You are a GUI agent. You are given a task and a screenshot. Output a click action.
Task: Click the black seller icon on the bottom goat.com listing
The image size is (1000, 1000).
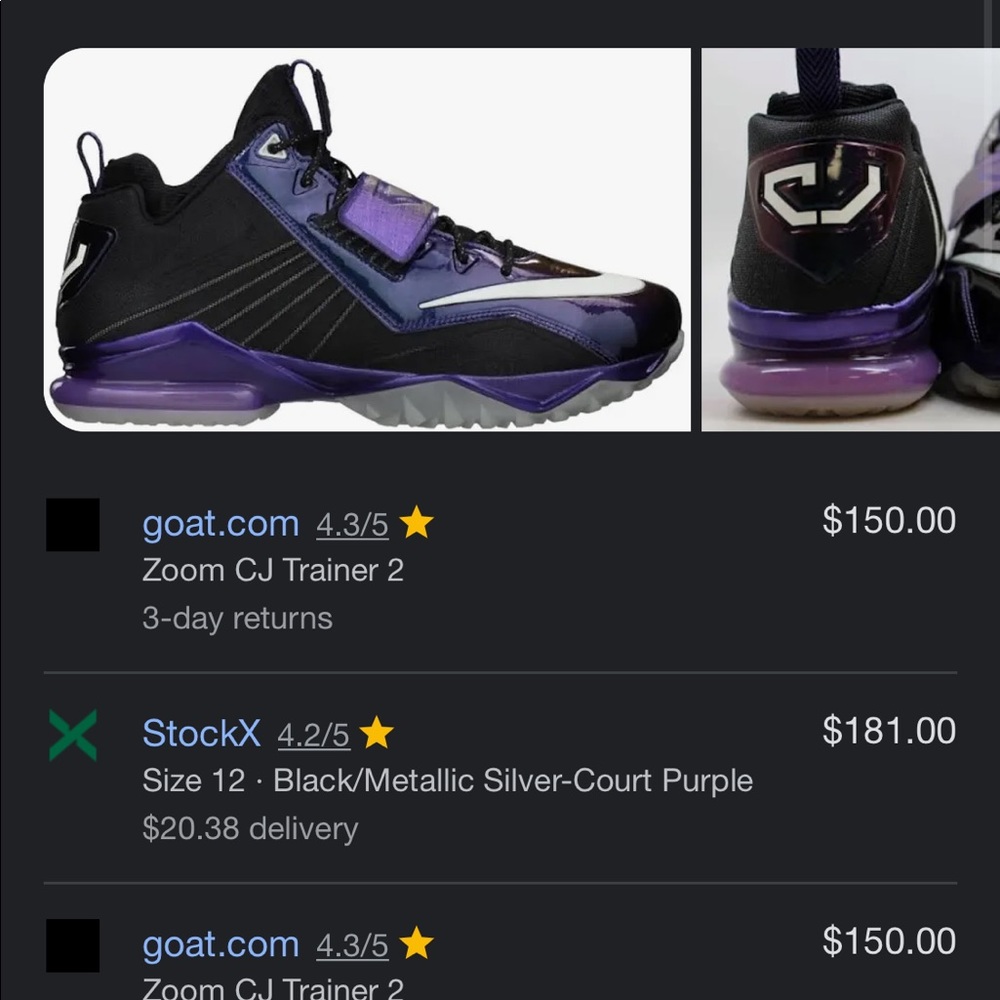73,945
